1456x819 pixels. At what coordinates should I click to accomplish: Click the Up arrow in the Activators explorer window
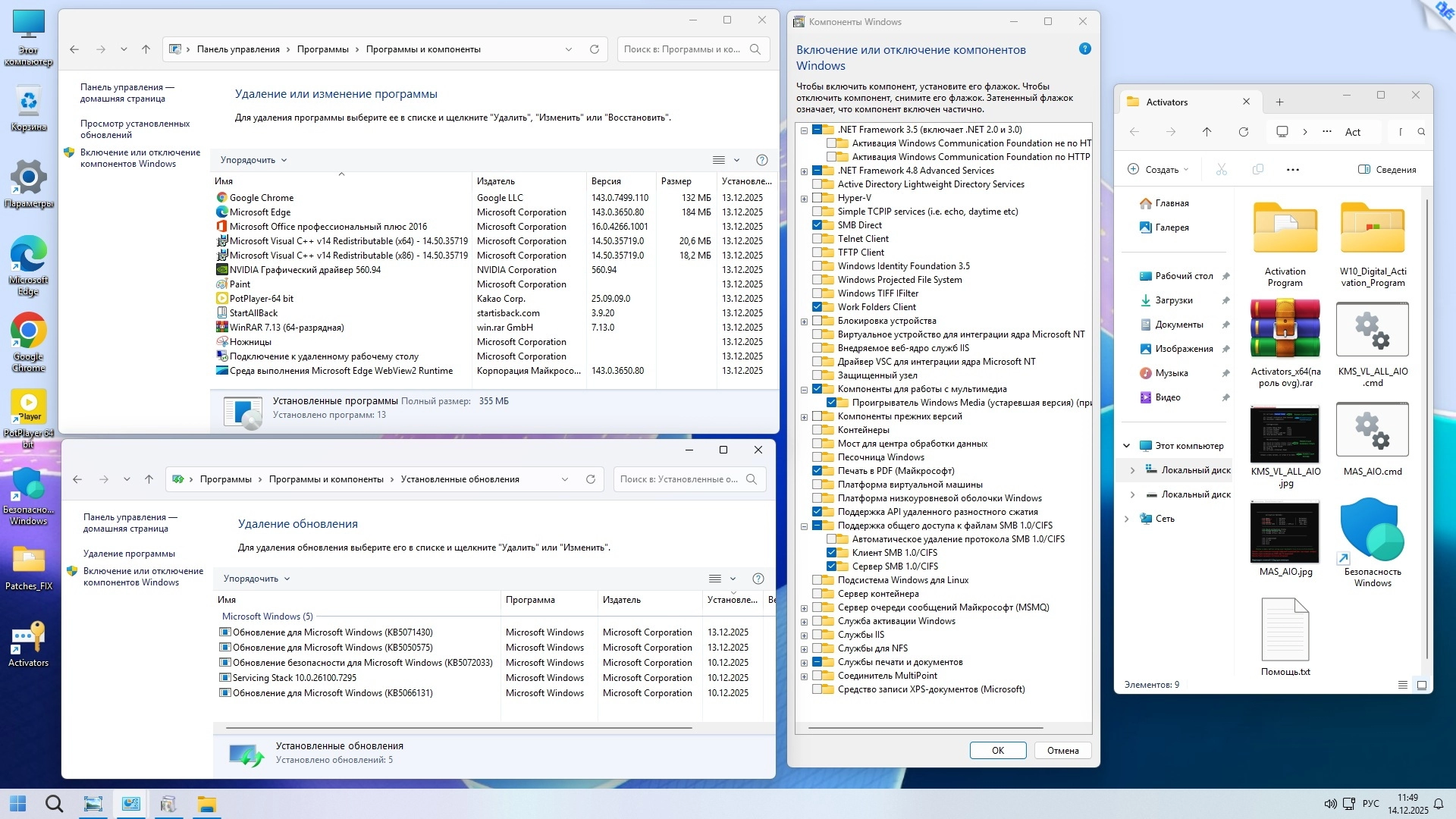tap(1207, 132)
